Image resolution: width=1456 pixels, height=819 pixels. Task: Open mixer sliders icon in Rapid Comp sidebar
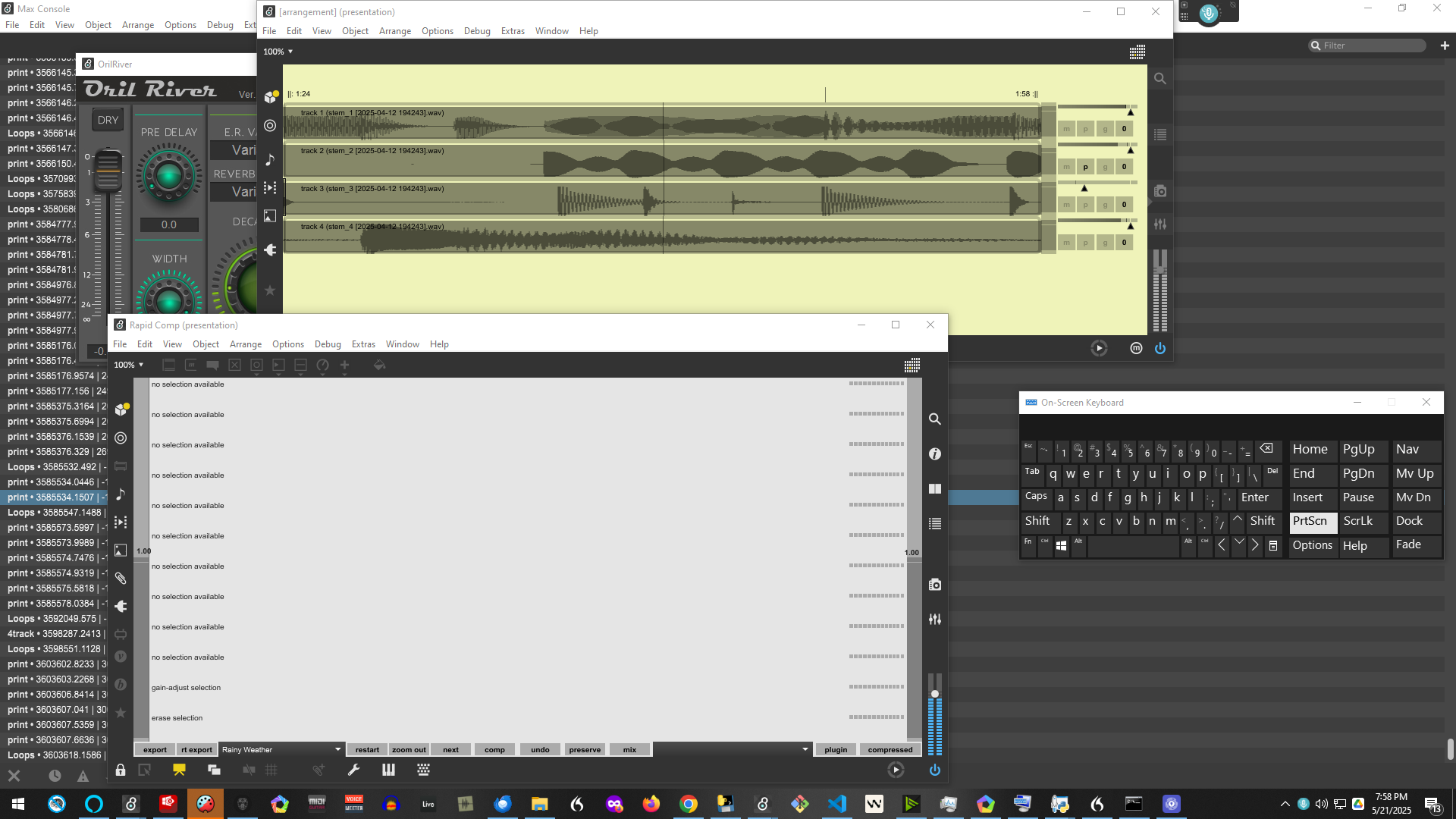click(935, 620)
